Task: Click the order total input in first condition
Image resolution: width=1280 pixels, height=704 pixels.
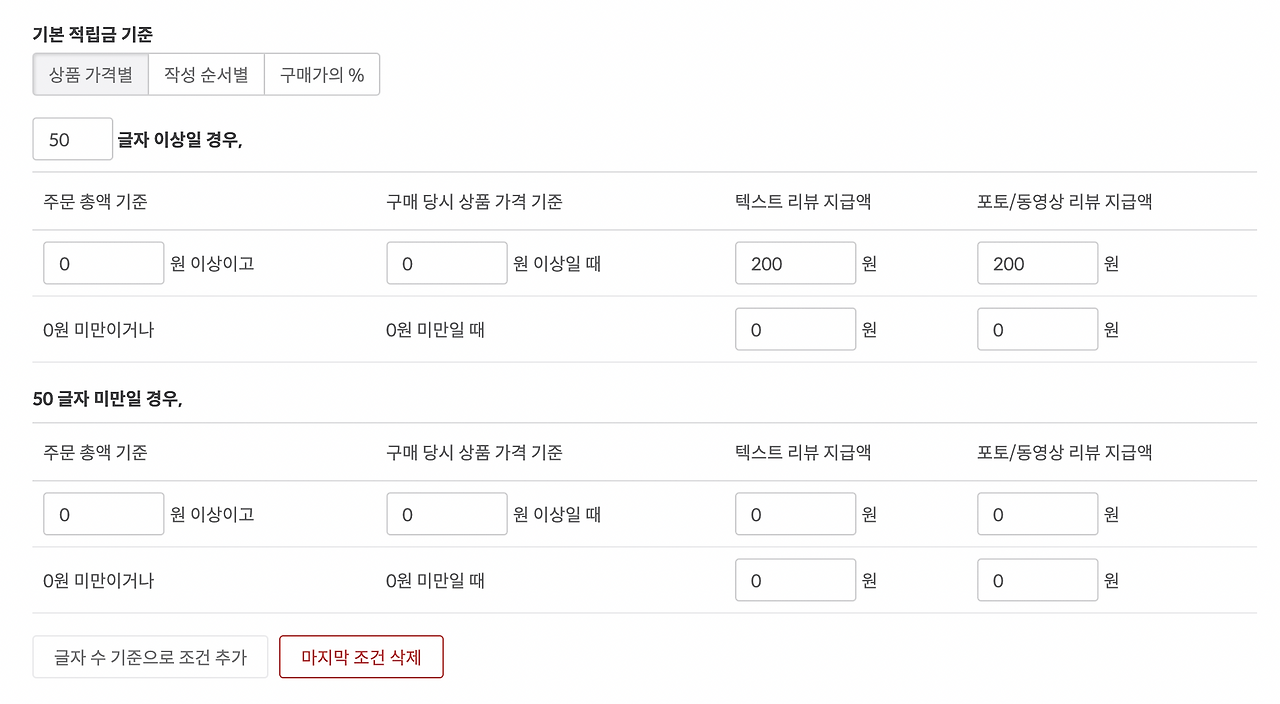Action: click(103, 262)
